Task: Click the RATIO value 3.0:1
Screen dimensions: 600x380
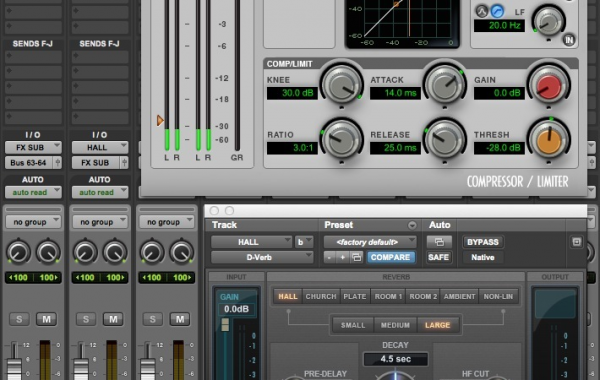Action: pyautogui.click(x=292, y=148)
